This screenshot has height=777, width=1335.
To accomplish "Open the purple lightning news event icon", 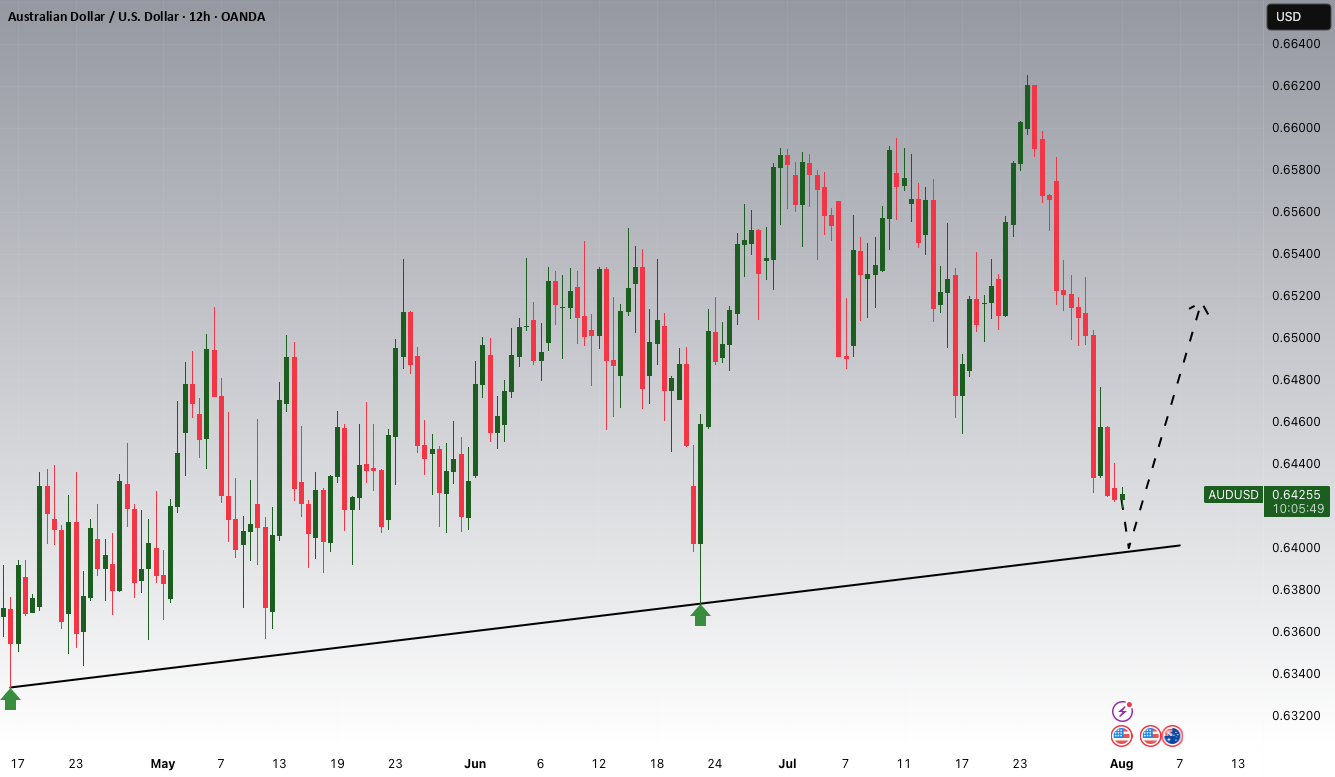I will click(1122, 711).
